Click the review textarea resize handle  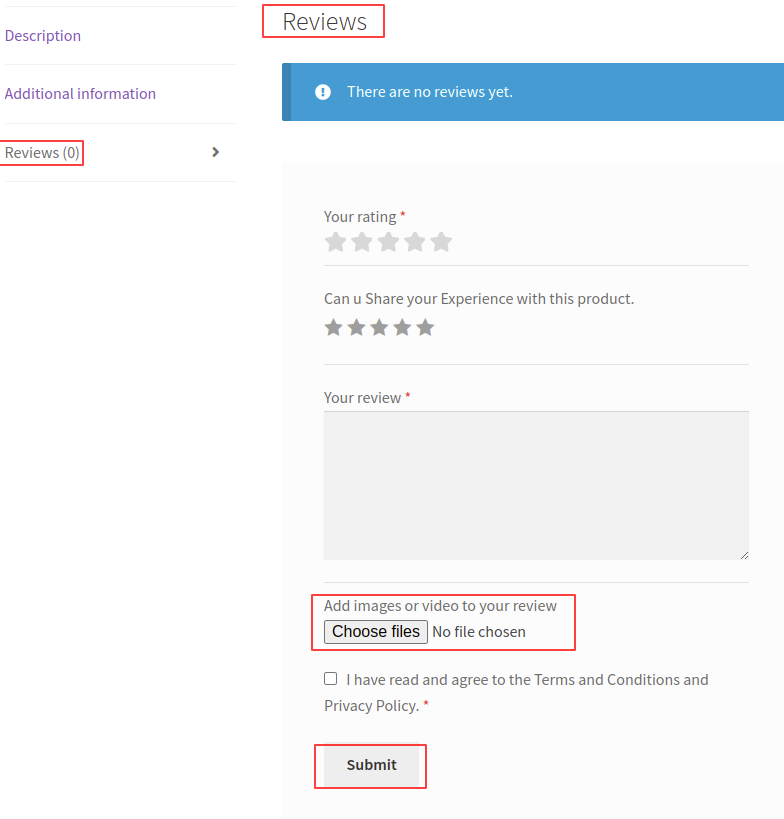(744, 555)
